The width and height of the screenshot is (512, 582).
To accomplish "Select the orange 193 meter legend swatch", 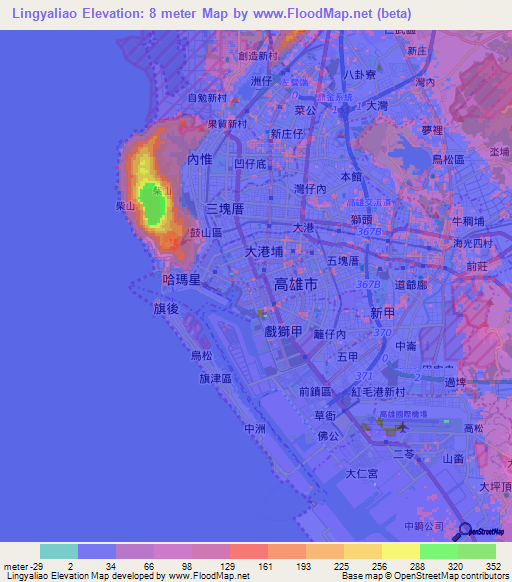I will (x=325, y=551).
